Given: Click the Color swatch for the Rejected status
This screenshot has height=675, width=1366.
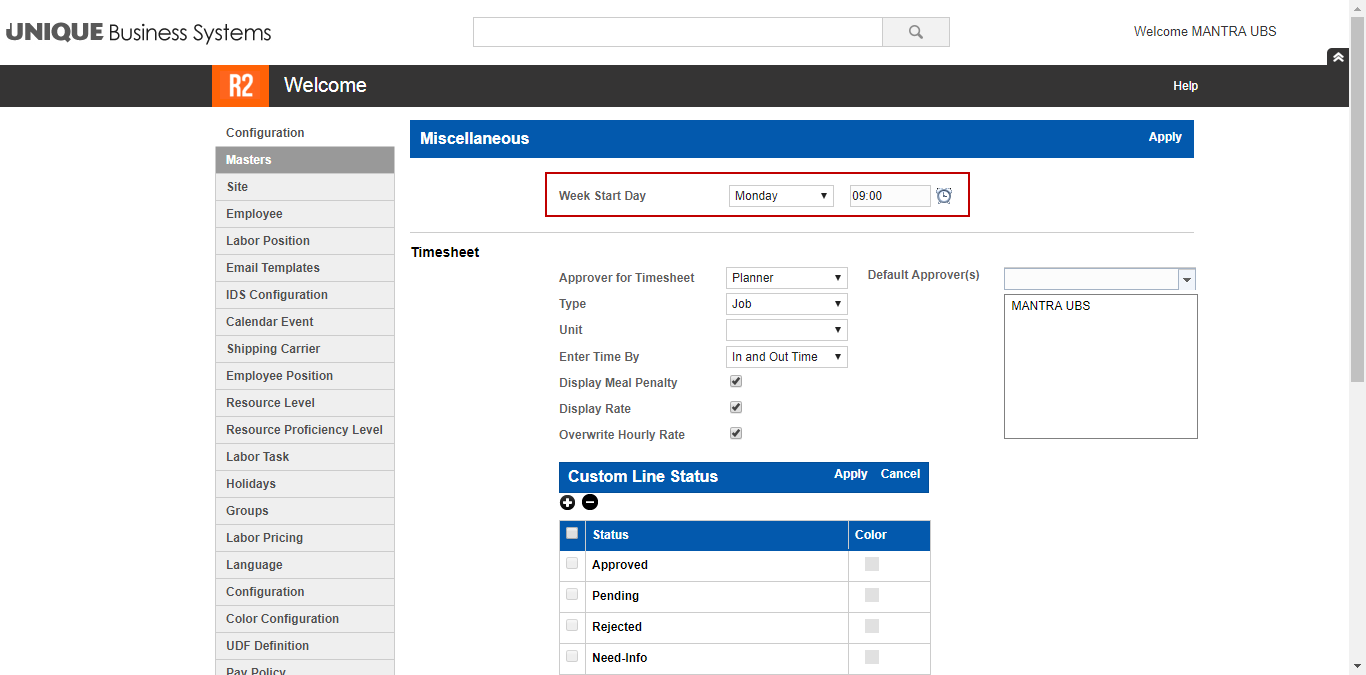Looking at the screenshot, I should (x=871, y=624).
